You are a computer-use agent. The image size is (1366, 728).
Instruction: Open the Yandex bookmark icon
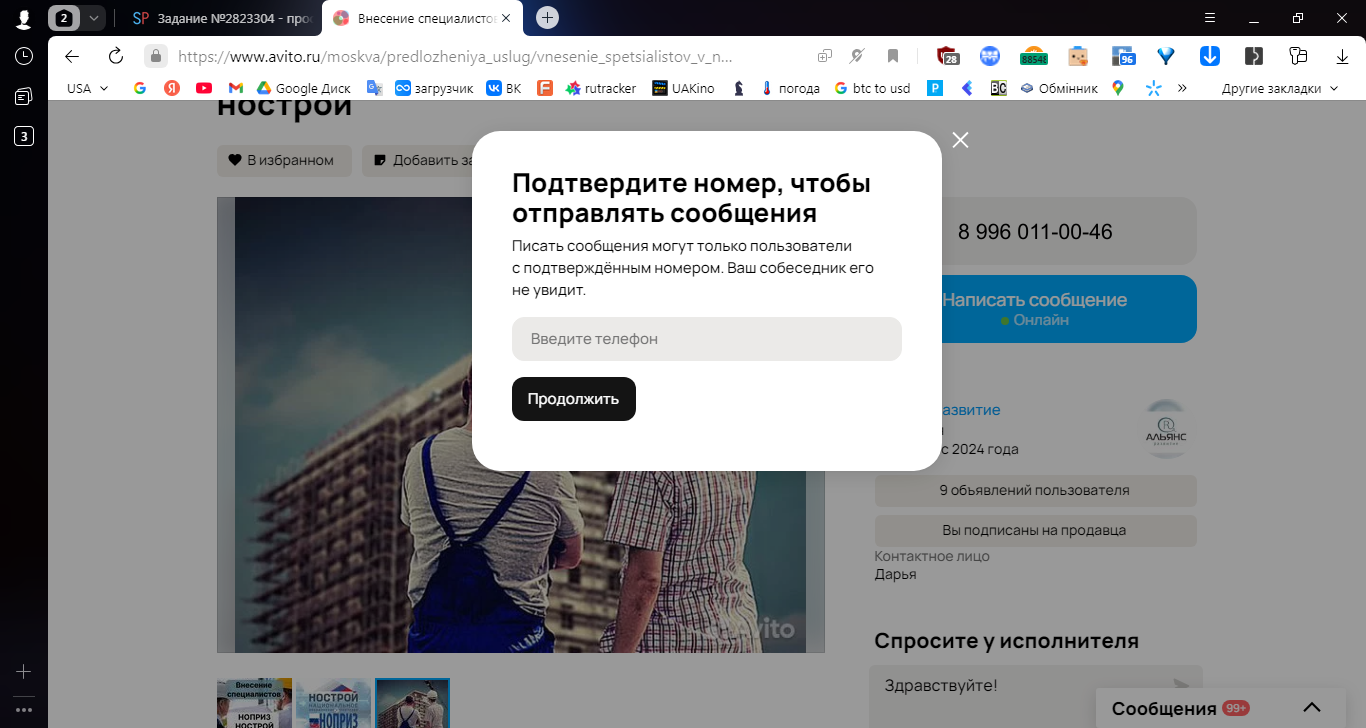[x=172, y=88]
